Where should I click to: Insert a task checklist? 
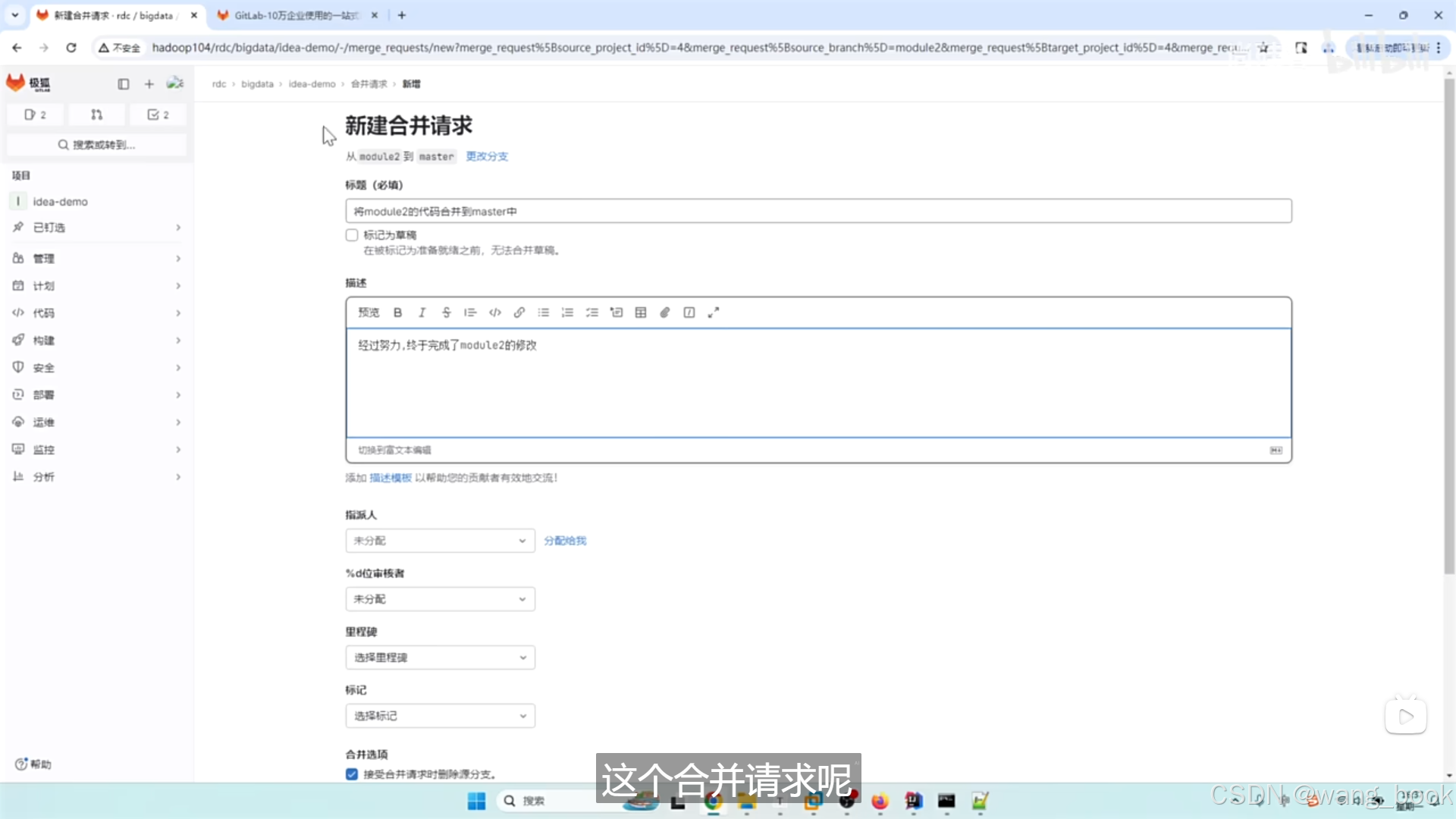[591, 312]
